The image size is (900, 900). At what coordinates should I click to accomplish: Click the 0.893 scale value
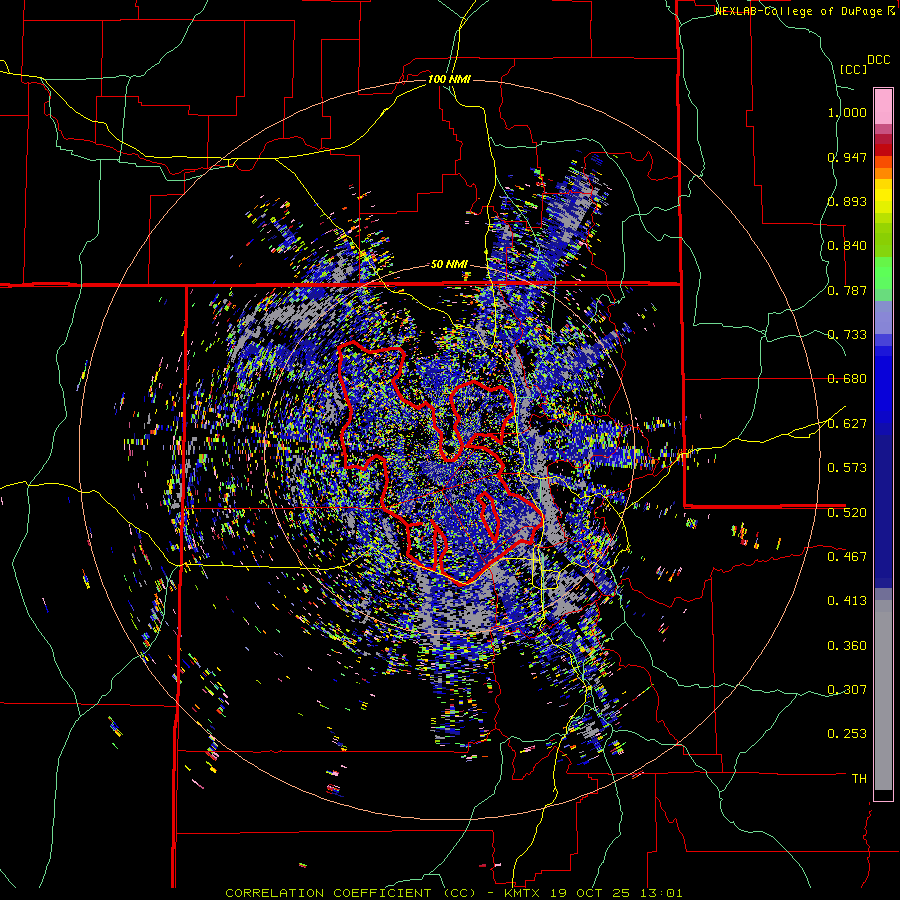coord(847,201)
